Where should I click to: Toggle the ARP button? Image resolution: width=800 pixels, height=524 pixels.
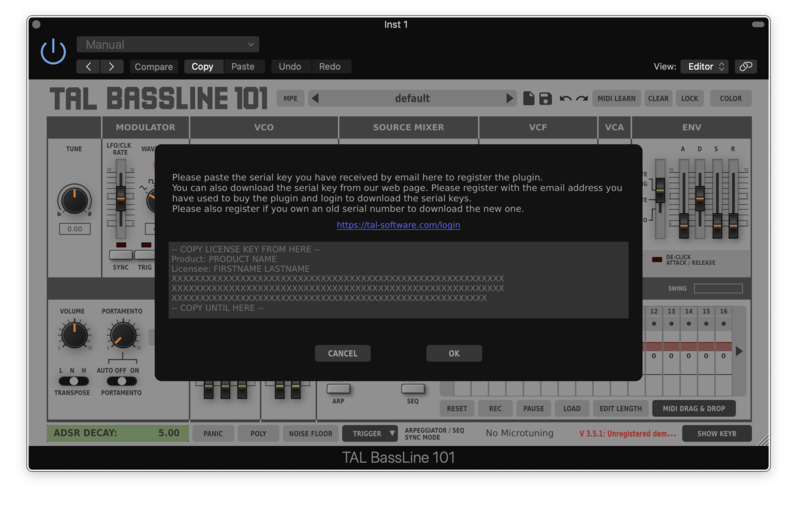338,389
